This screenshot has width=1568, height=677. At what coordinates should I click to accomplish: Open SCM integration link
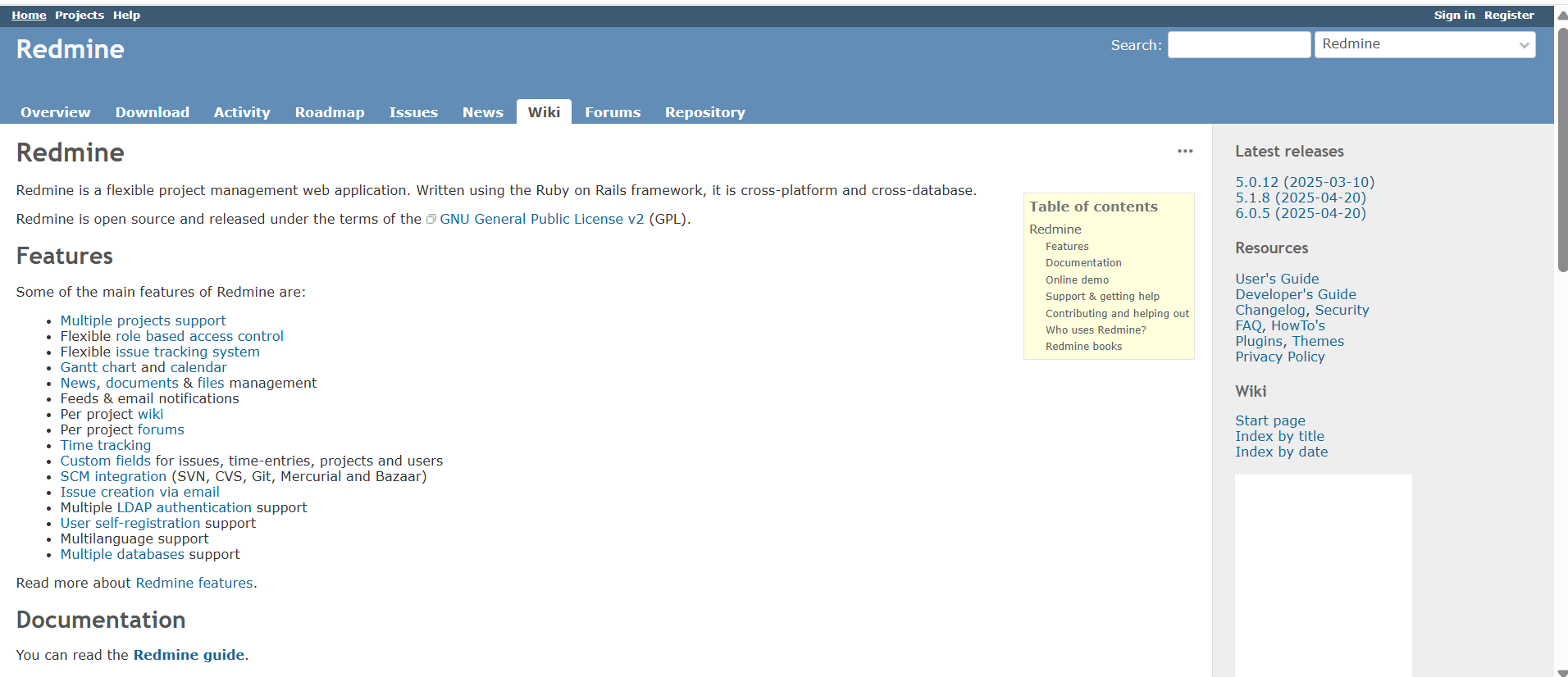pos(113,476)
